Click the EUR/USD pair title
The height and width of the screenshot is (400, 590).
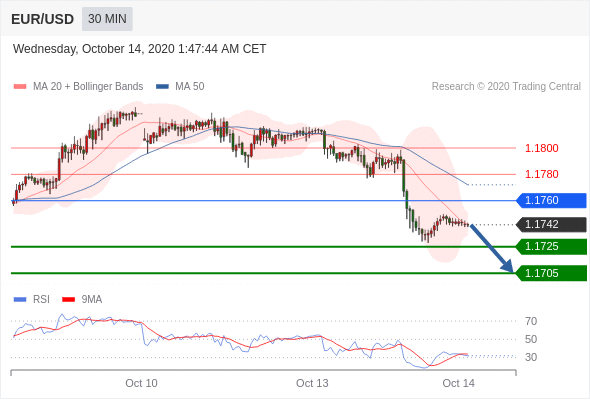click(43, 19)
